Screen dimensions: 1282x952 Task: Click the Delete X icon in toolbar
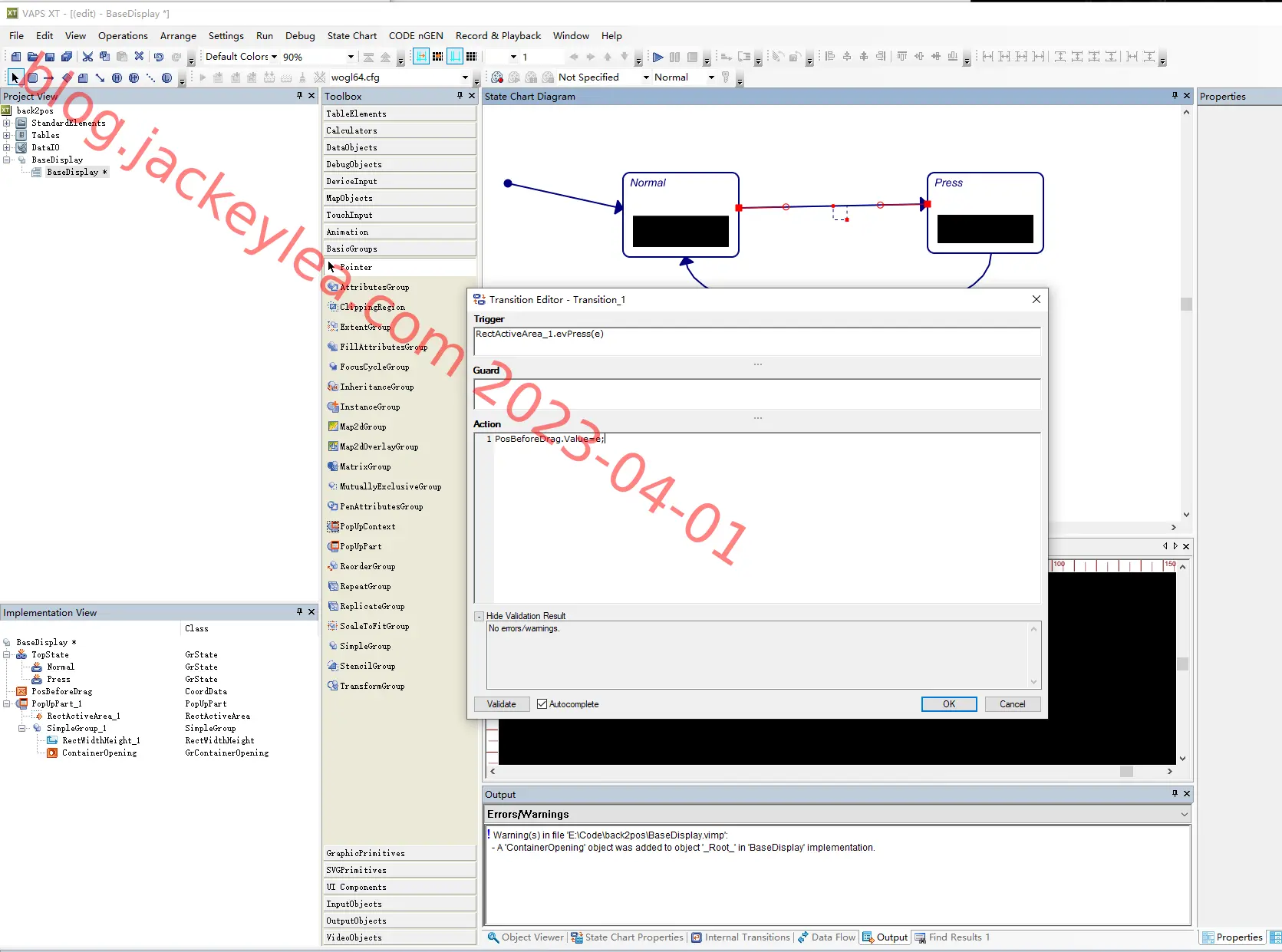(139, 57)
